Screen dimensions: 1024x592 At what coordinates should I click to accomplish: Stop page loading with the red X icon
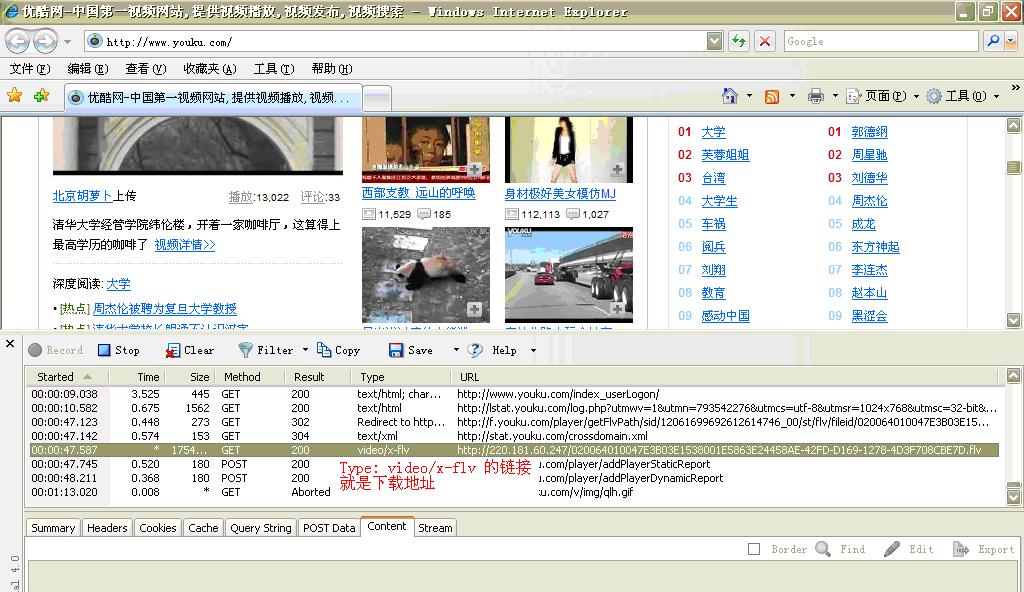(765, 41)
